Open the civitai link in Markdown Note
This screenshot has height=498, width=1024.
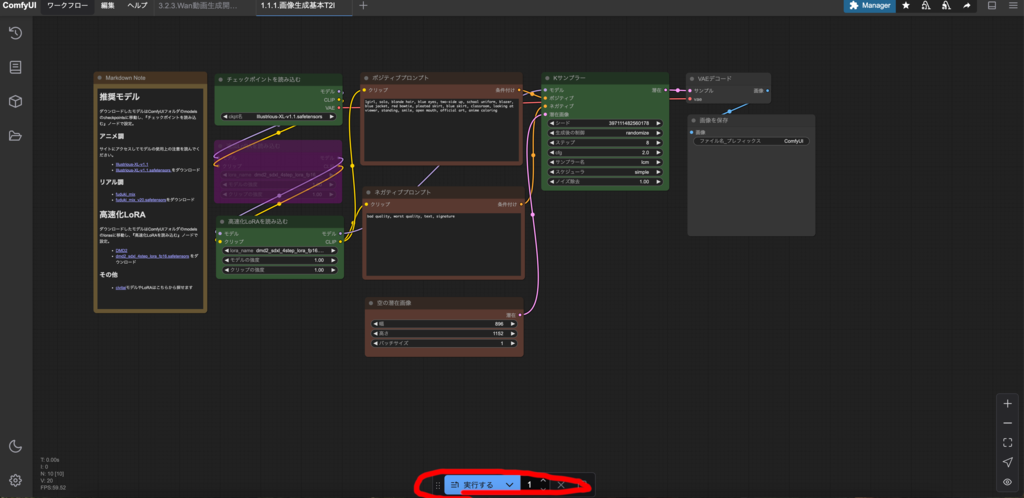click(x=120, y=287)
